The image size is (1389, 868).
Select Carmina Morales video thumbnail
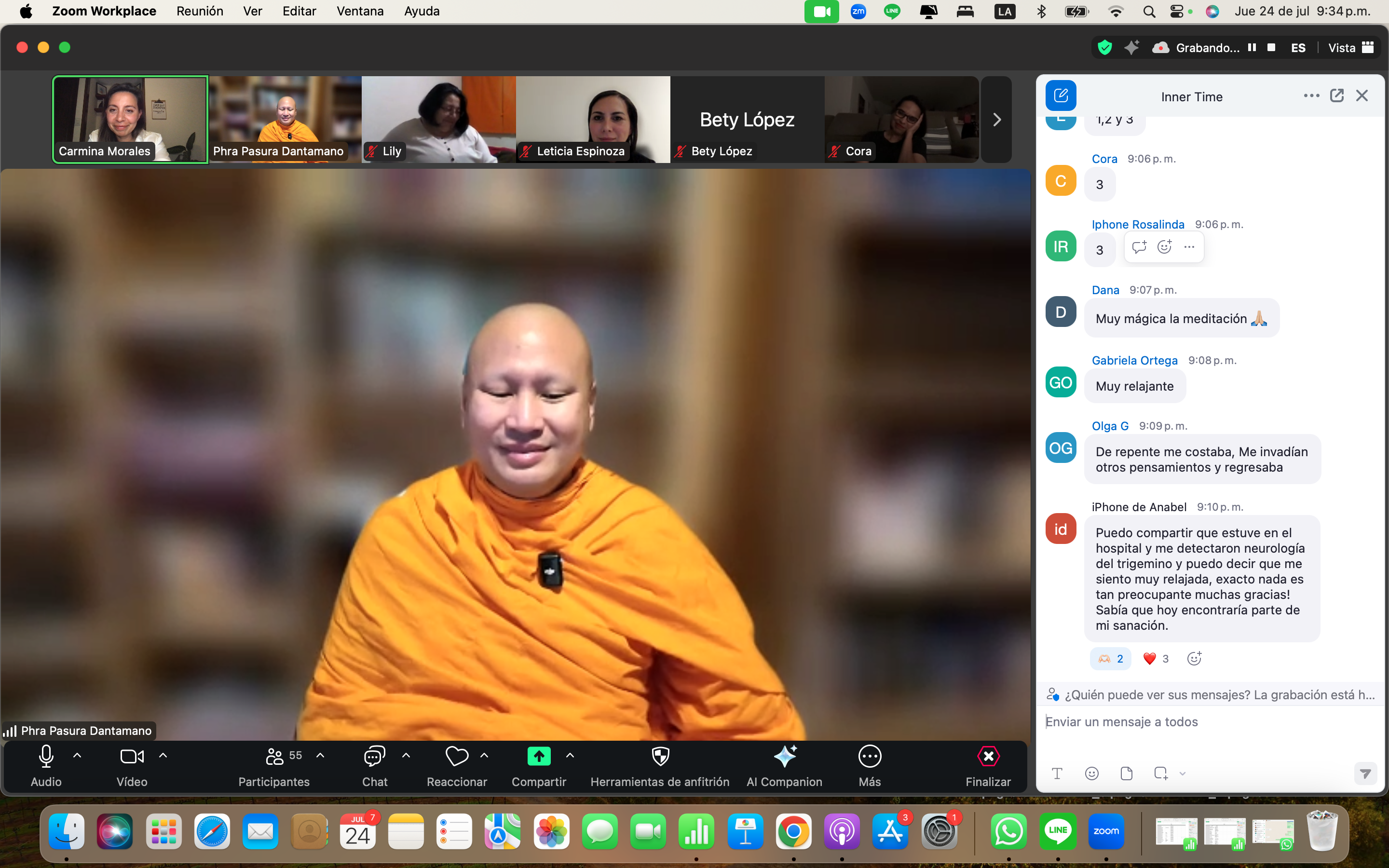click(x=130, y=120)
